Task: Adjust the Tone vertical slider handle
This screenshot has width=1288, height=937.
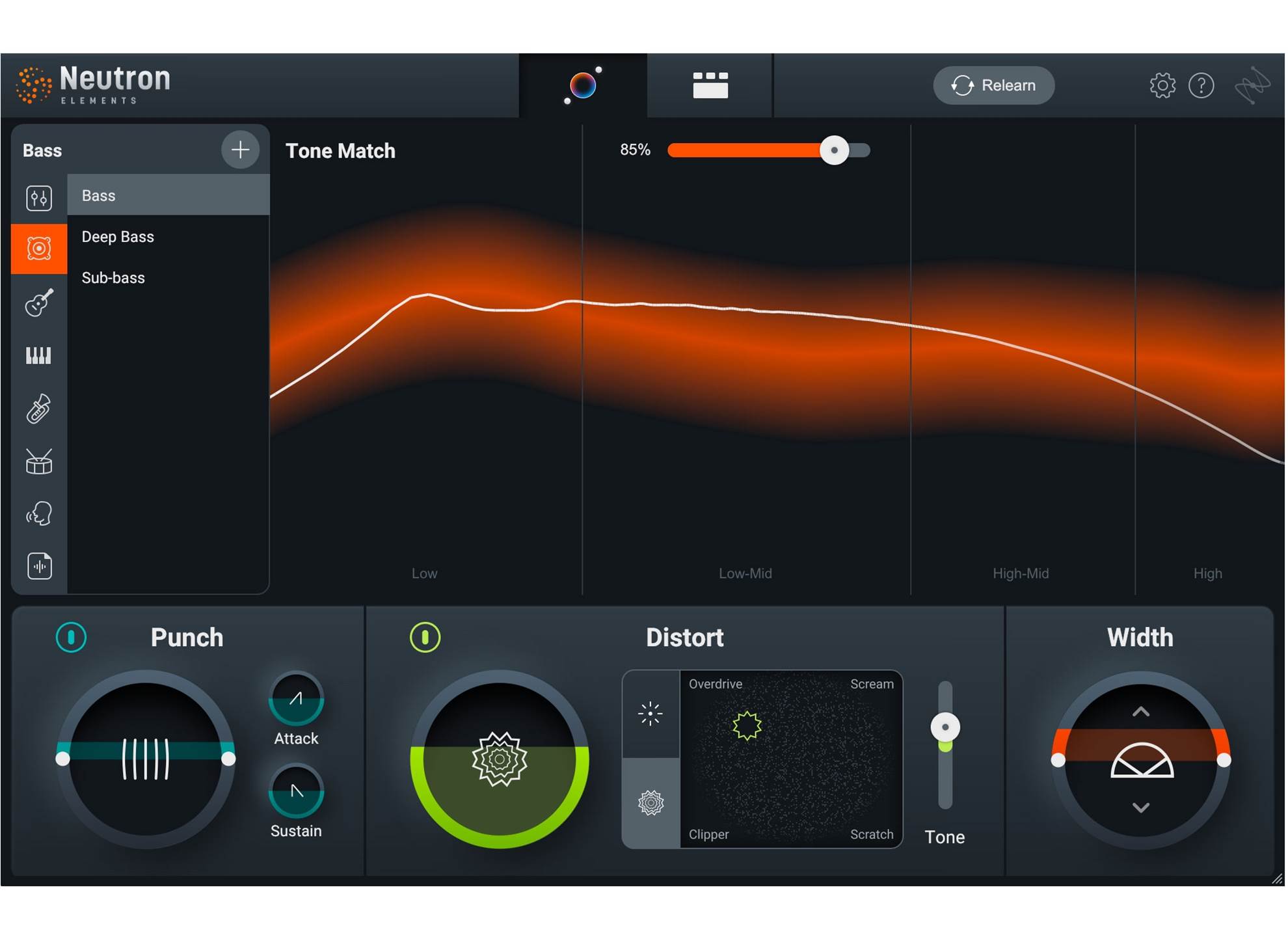Action: click(x=945, y=727)
